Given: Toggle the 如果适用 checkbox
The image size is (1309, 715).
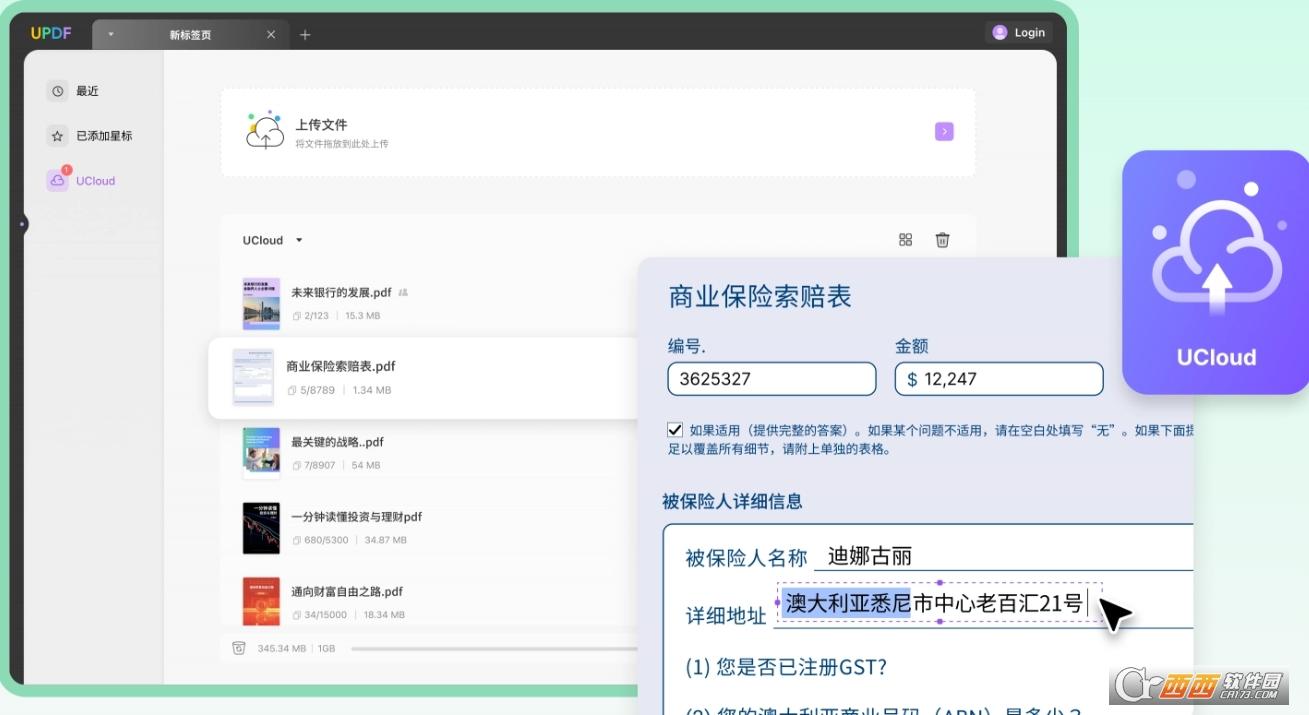Looking at the screenshot, I should [x=675, y=430].
